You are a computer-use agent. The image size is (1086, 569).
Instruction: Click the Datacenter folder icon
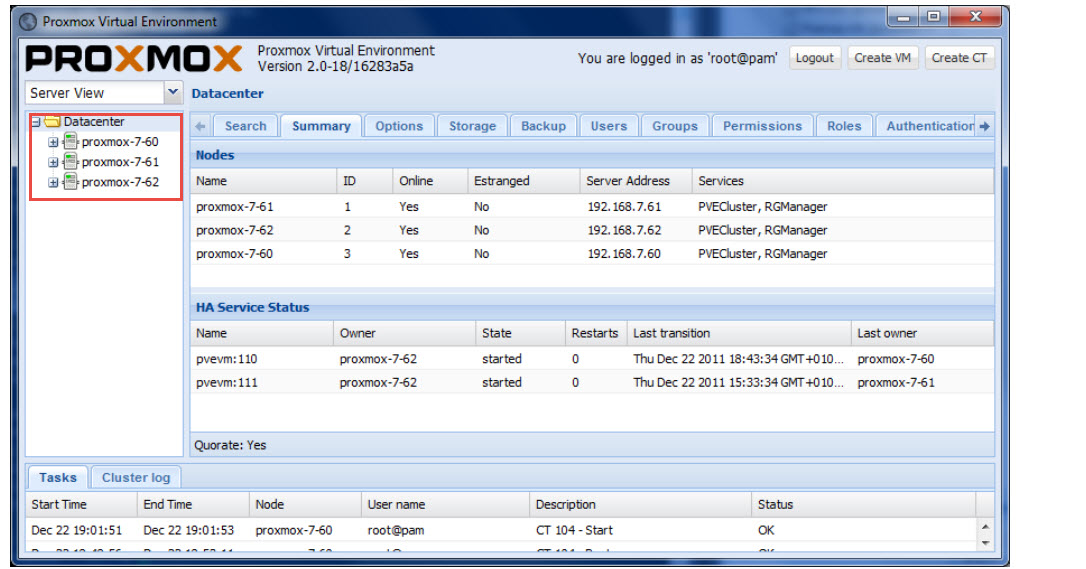pyautogui.click(x=52, y=122)
